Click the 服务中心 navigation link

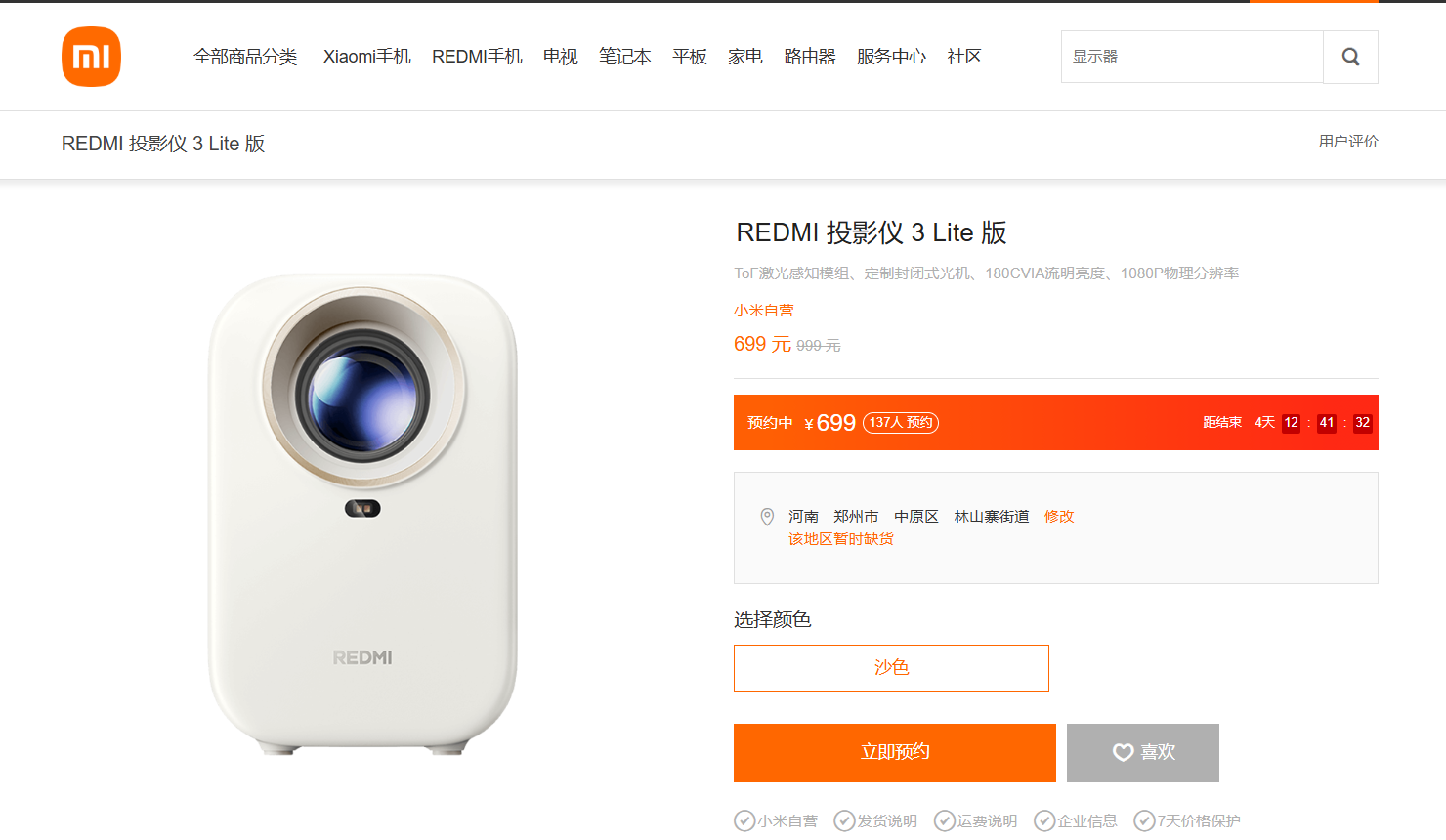(x=891, y=57)
